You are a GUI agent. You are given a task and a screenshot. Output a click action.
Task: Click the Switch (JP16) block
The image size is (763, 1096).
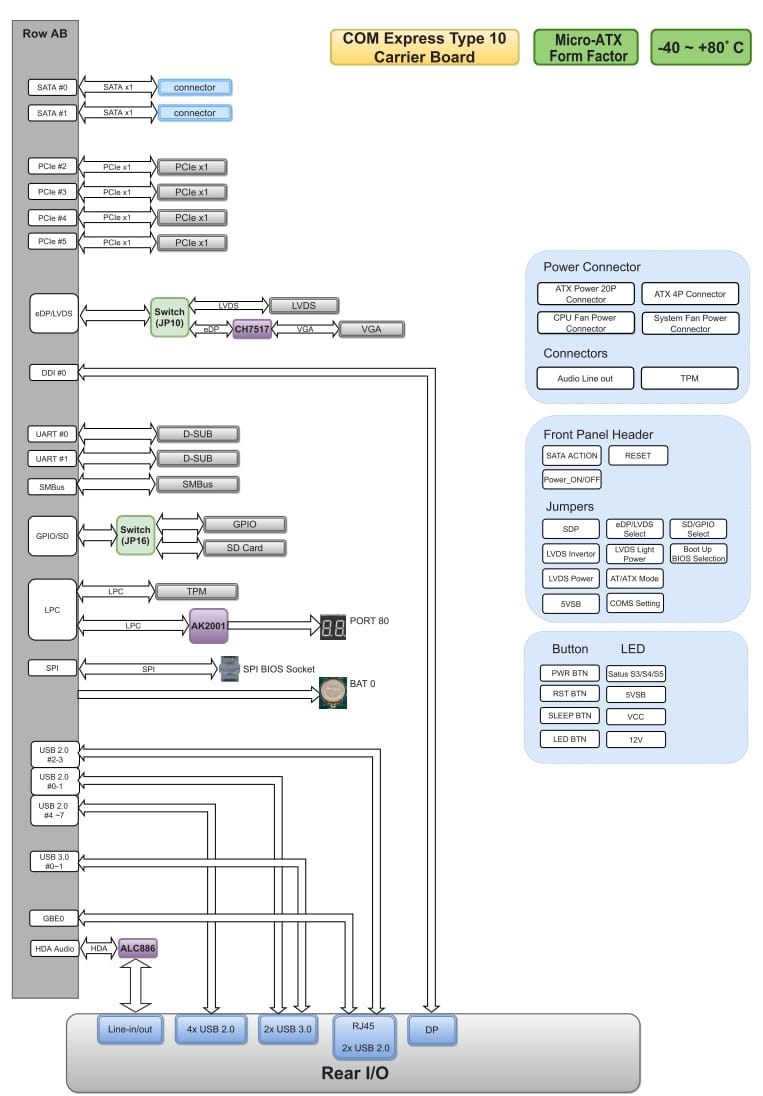[134, 535]
